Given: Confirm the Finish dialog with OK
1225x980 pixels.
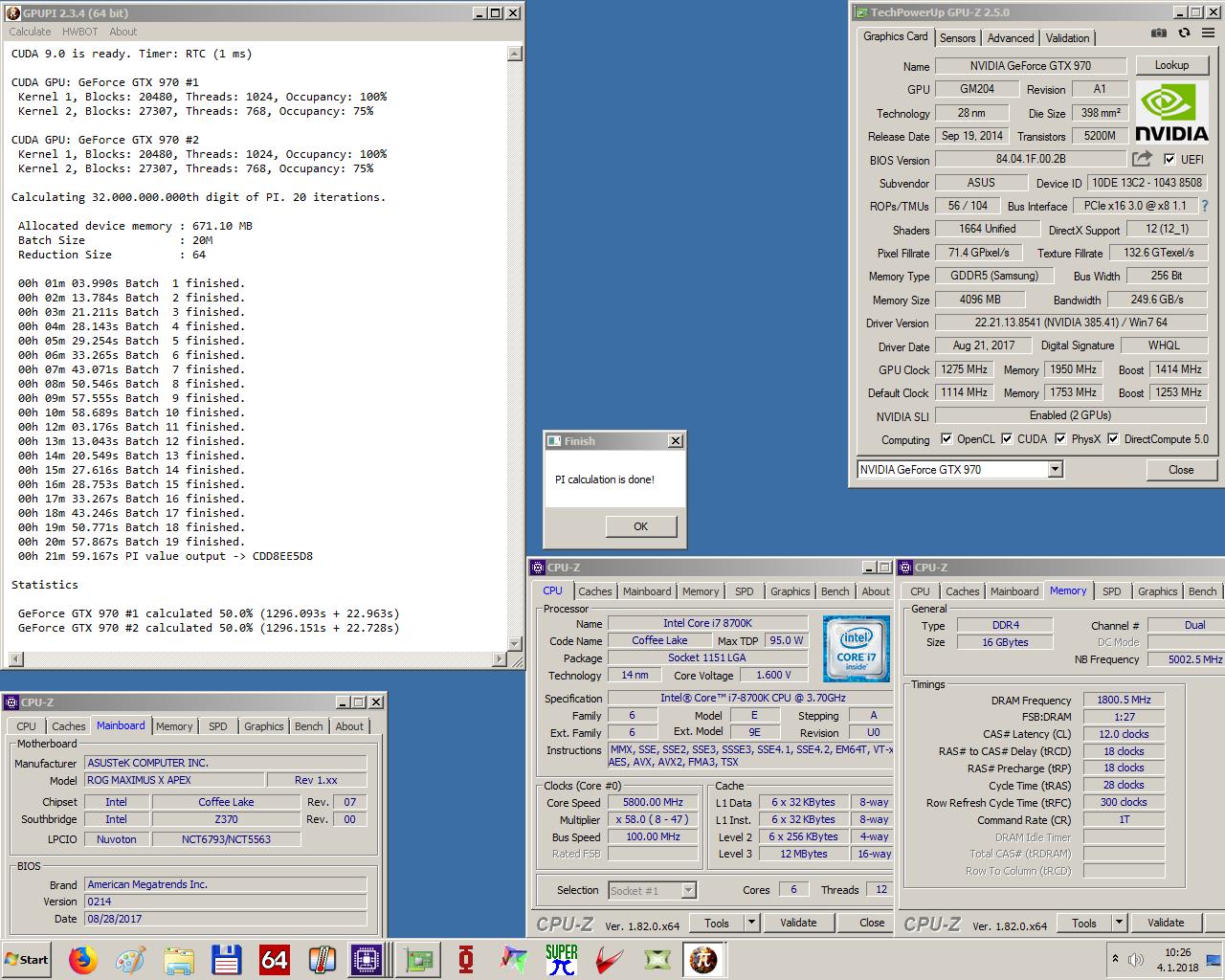Looking at the screenshot, I should point(640,526).
